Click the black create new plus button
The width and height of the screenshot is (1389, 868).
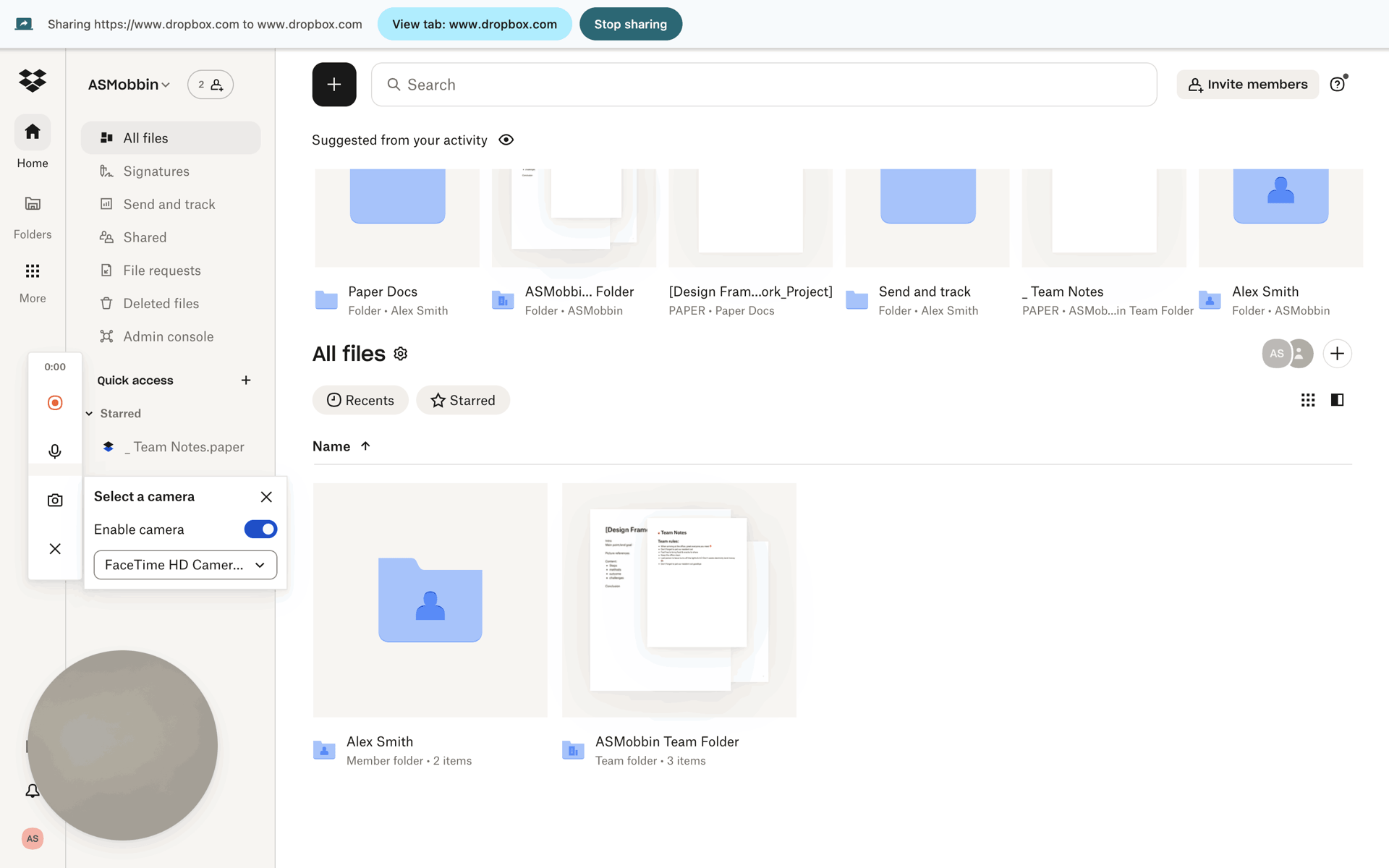(334, 85)
